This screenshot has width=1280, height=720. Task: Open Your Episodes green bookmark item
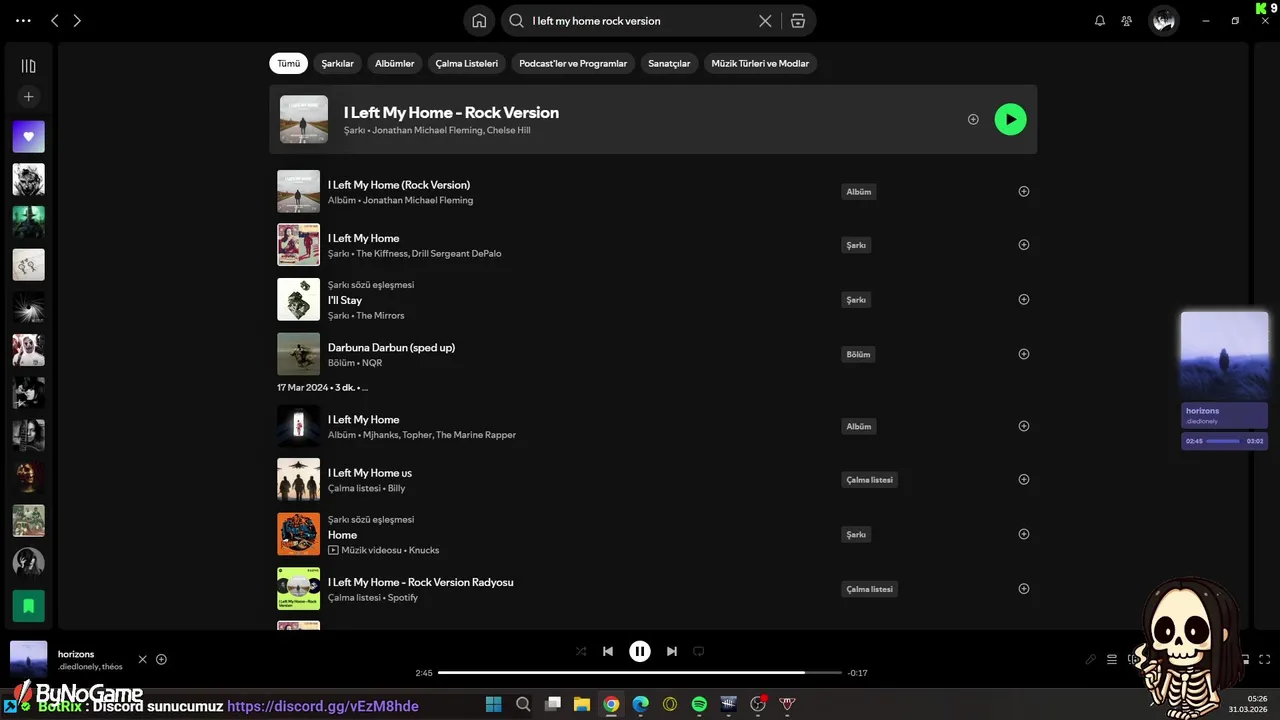pos(28,605)
